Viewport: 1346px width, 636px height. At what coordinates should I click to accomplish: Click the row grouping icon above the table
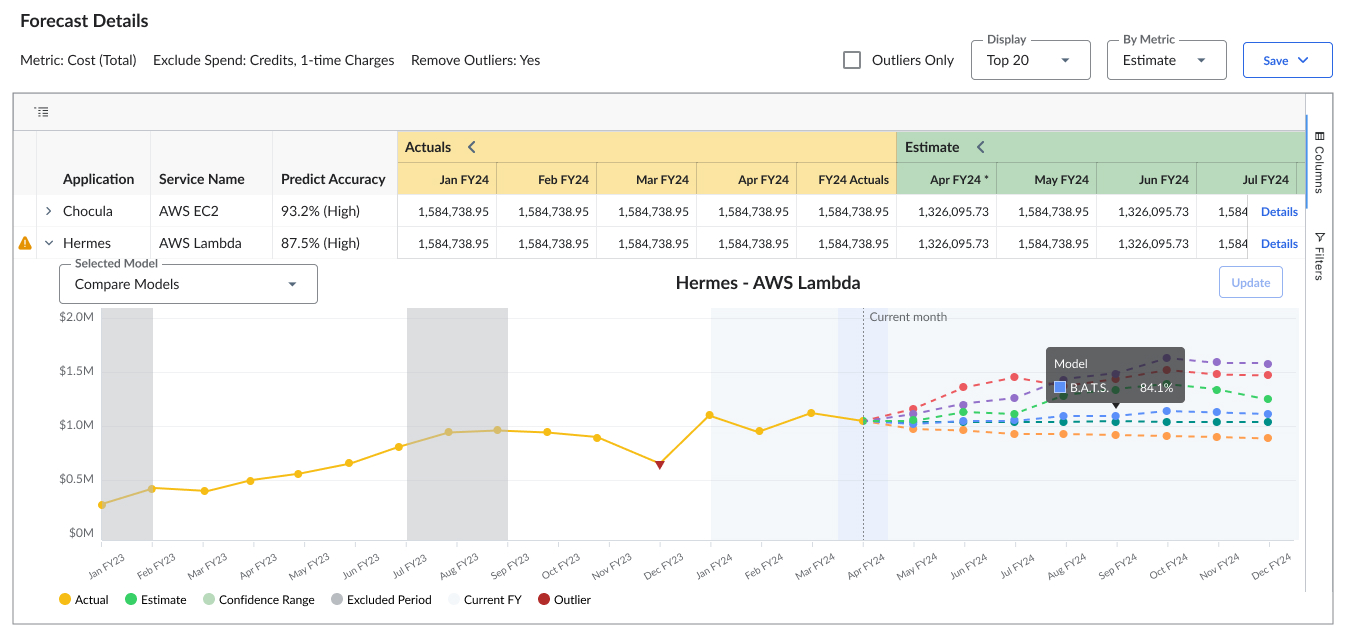click(x=41, y=112)
